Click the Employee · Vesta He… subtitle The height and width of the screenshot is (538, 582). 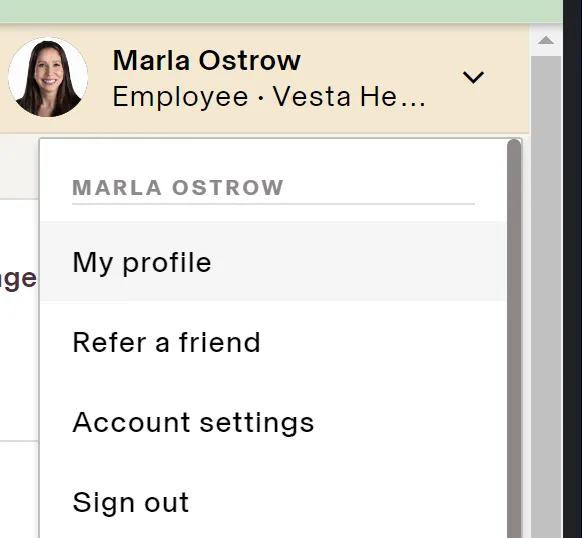pyautogui.click(x=269, y=97)
